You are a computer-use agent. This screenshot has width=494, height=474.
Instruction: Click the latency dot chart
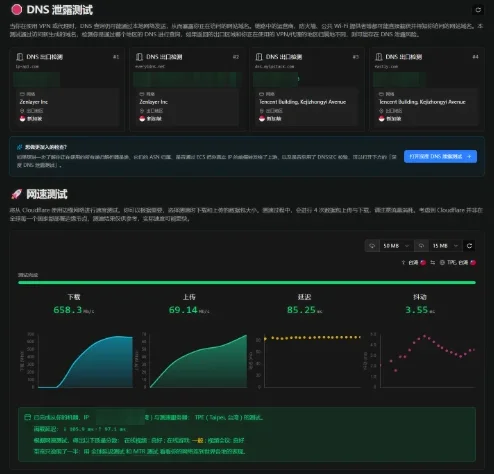(x=312, y=361)
